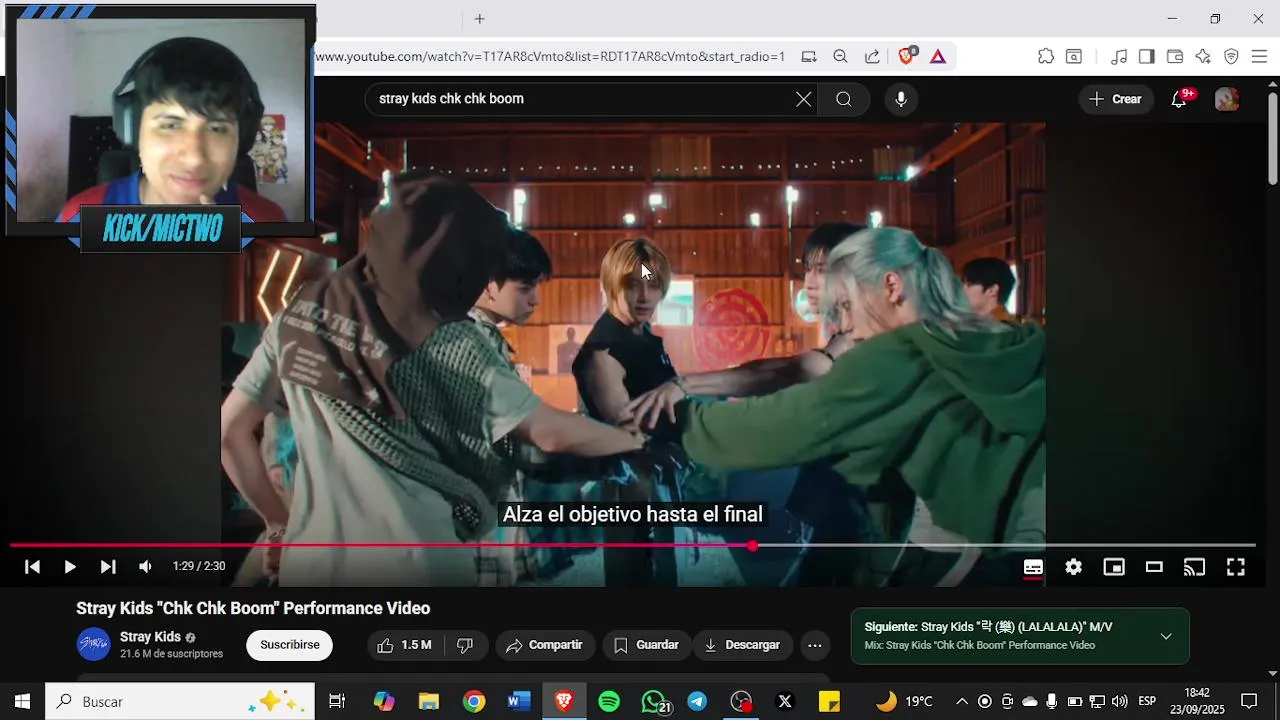
Task: Open browser hamburger main menu
Action: click(x=1259, y=57)
